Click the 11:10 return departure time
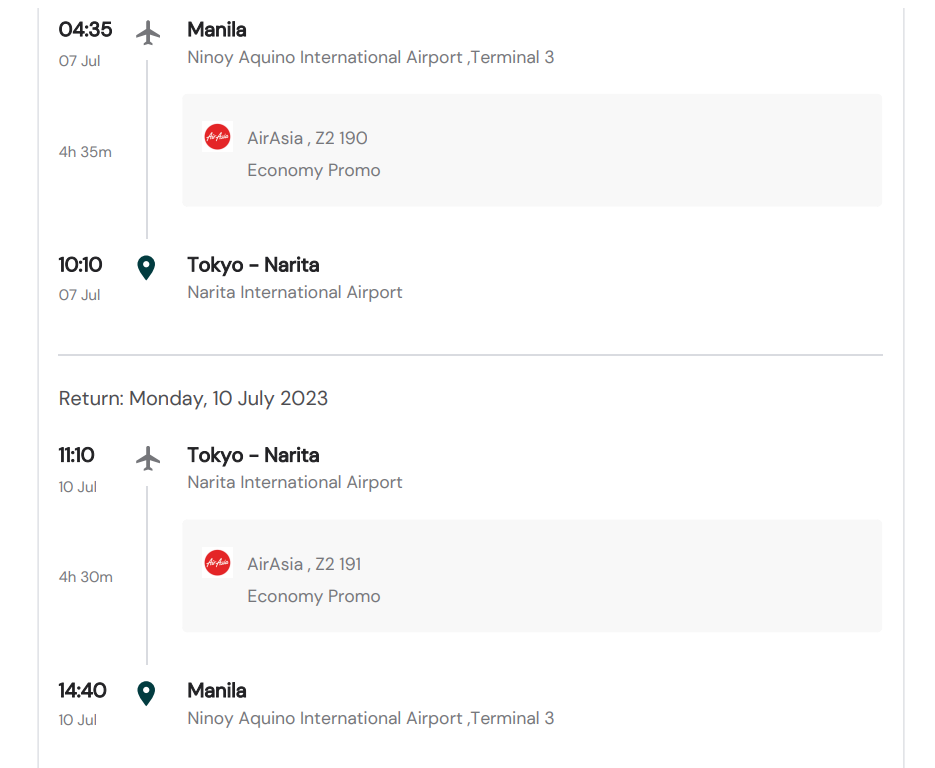Viewport: 935px width, 768px height. point(77,455)
